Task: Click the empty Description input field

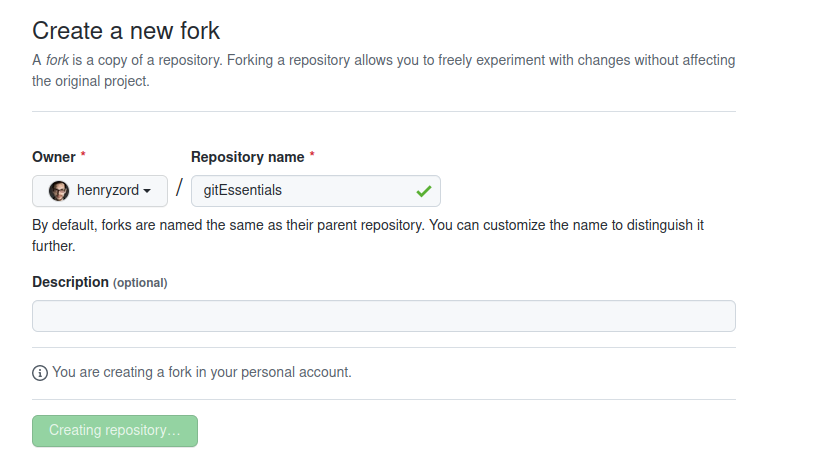Action: coord(384,316)
